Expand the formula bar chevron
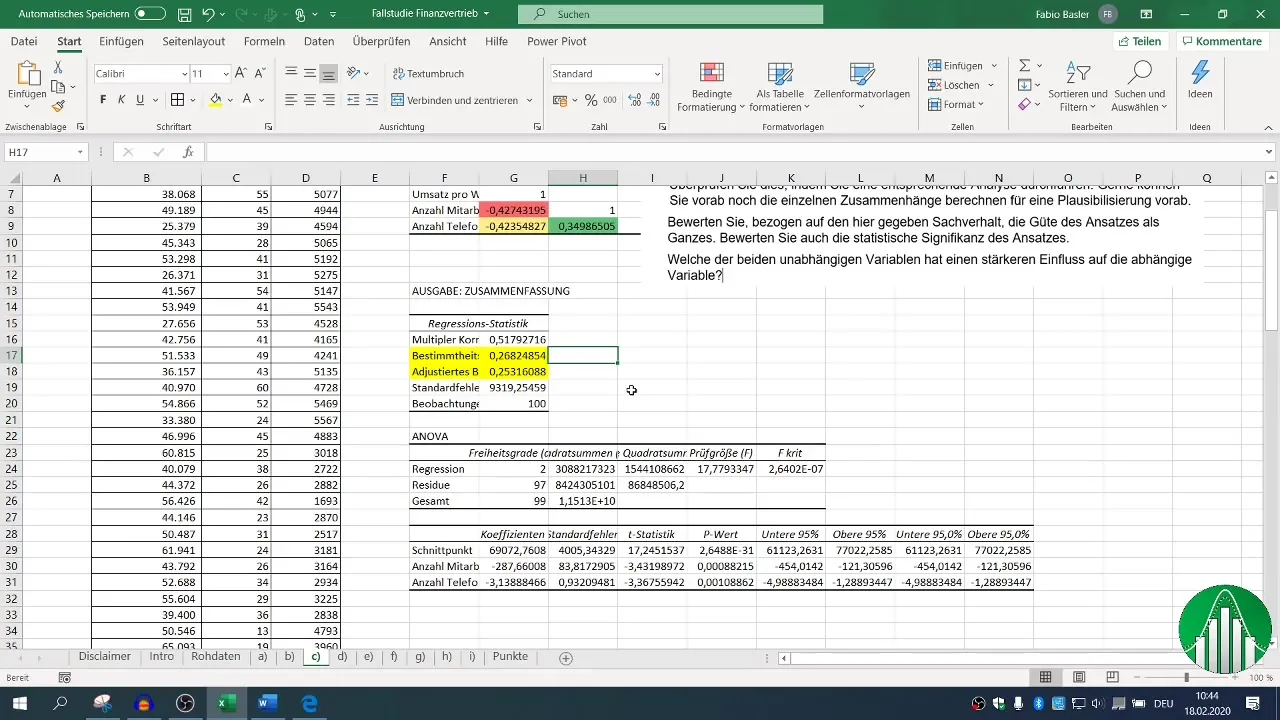This screenshot has height=720, width=1280. pos(1269,152)
